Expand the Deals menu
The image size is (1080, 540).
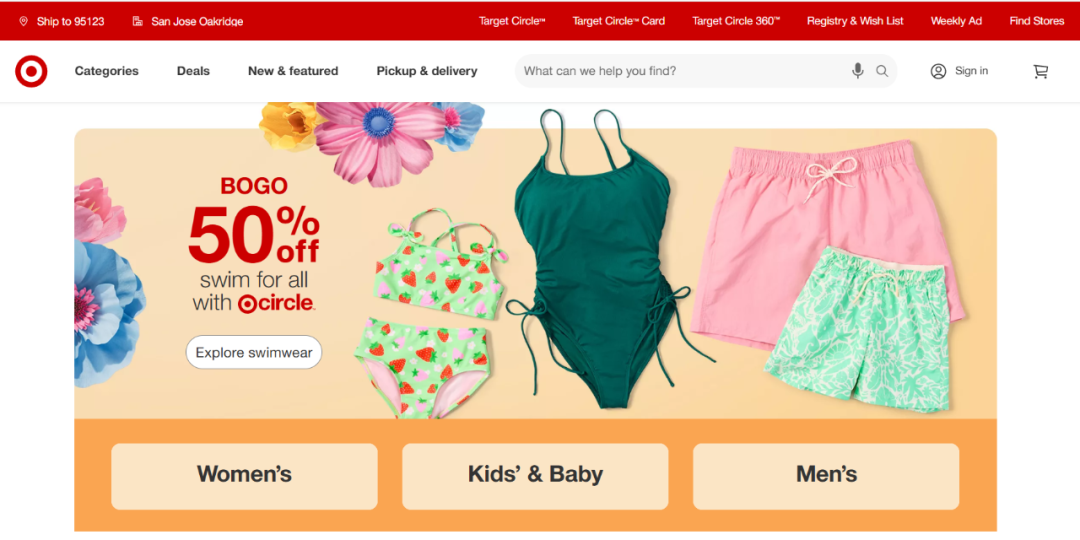194,71
